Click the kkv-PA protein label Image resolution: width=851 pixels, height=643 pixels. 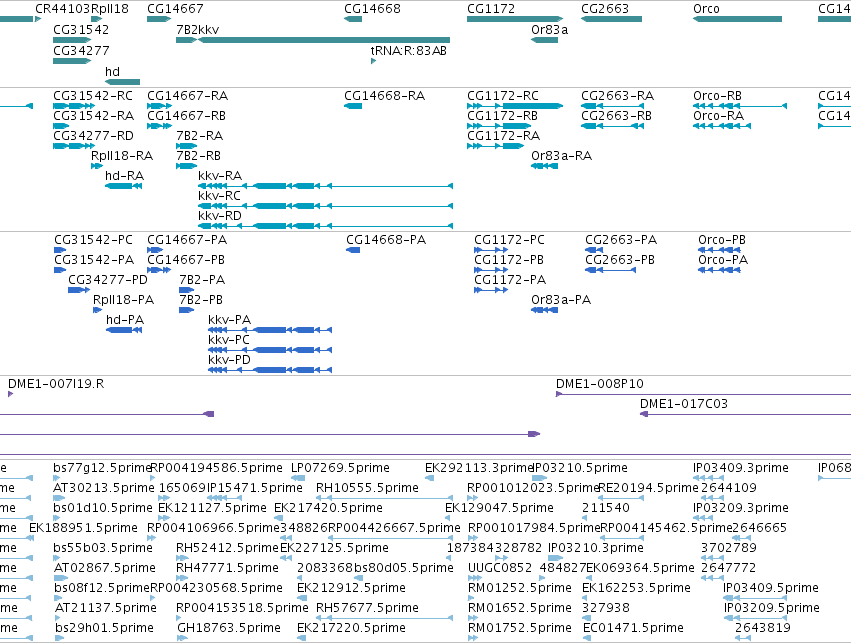229,320
